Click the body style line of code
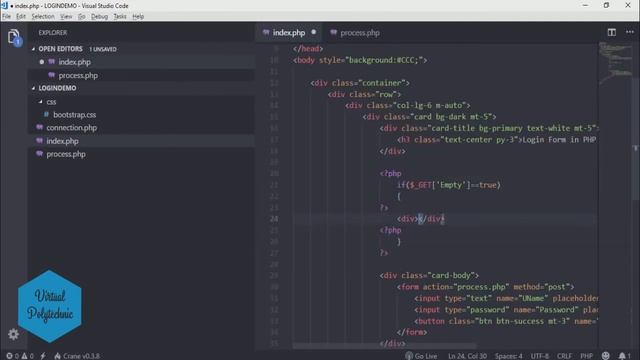 360,60
